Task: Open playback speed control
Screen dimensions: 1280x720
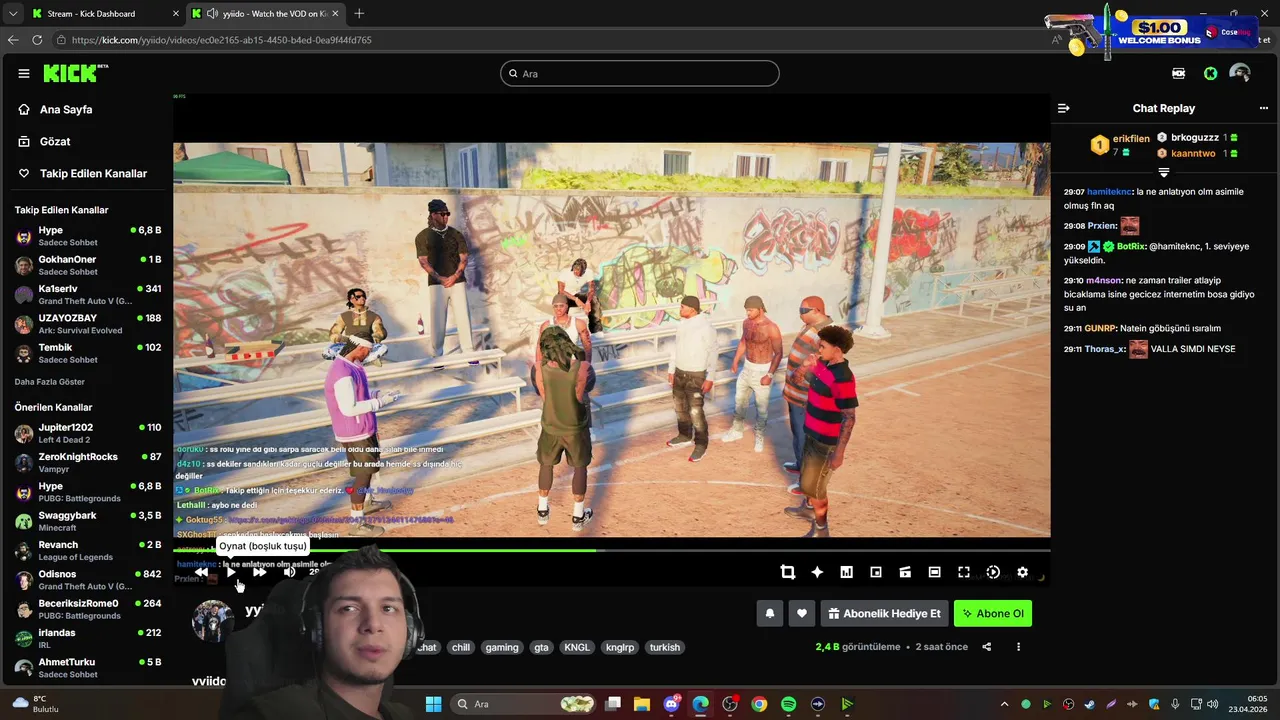Action: click(x=993, y=572)
